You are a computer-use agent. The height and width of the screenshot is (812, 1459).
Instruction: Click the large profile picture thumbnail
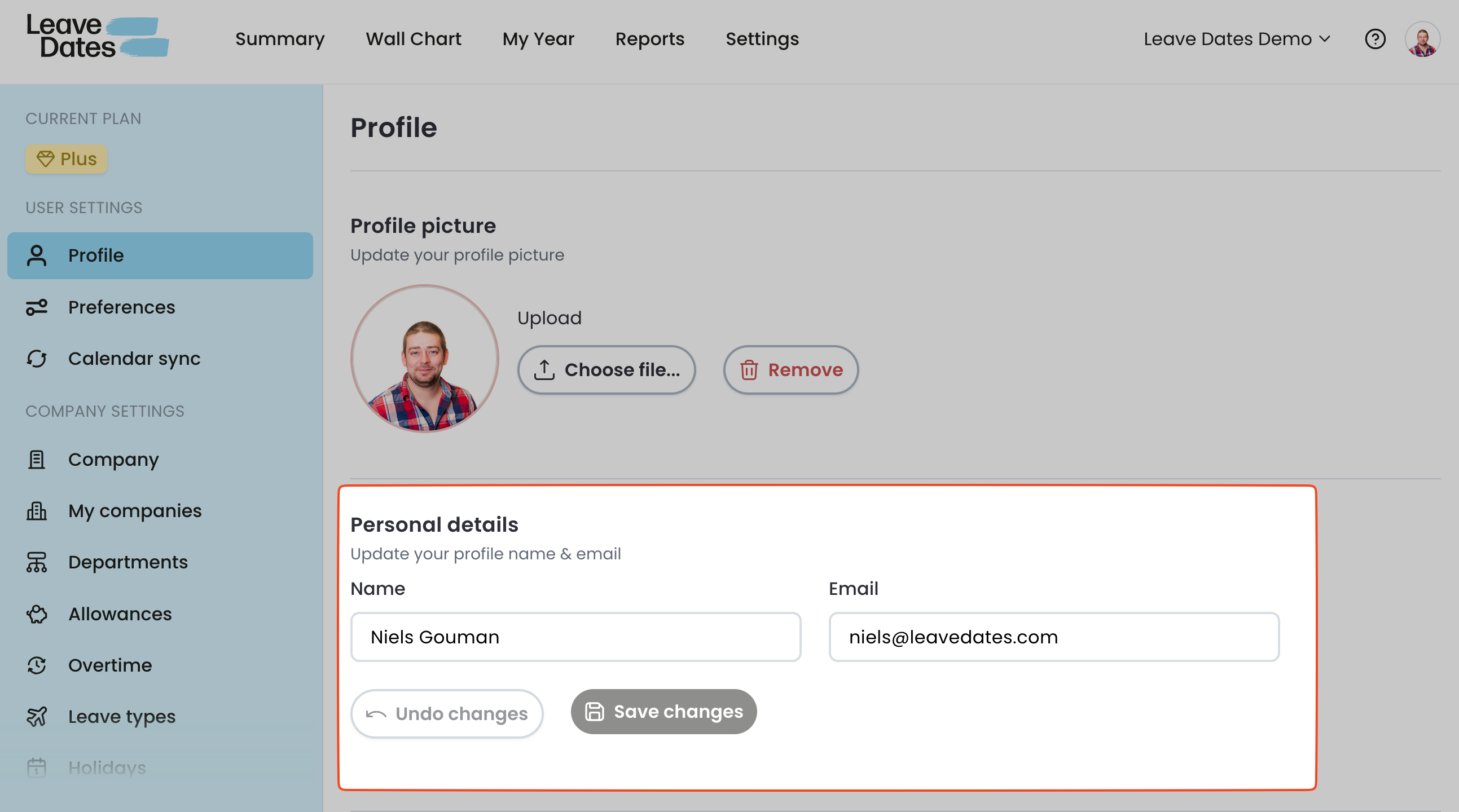424,359
